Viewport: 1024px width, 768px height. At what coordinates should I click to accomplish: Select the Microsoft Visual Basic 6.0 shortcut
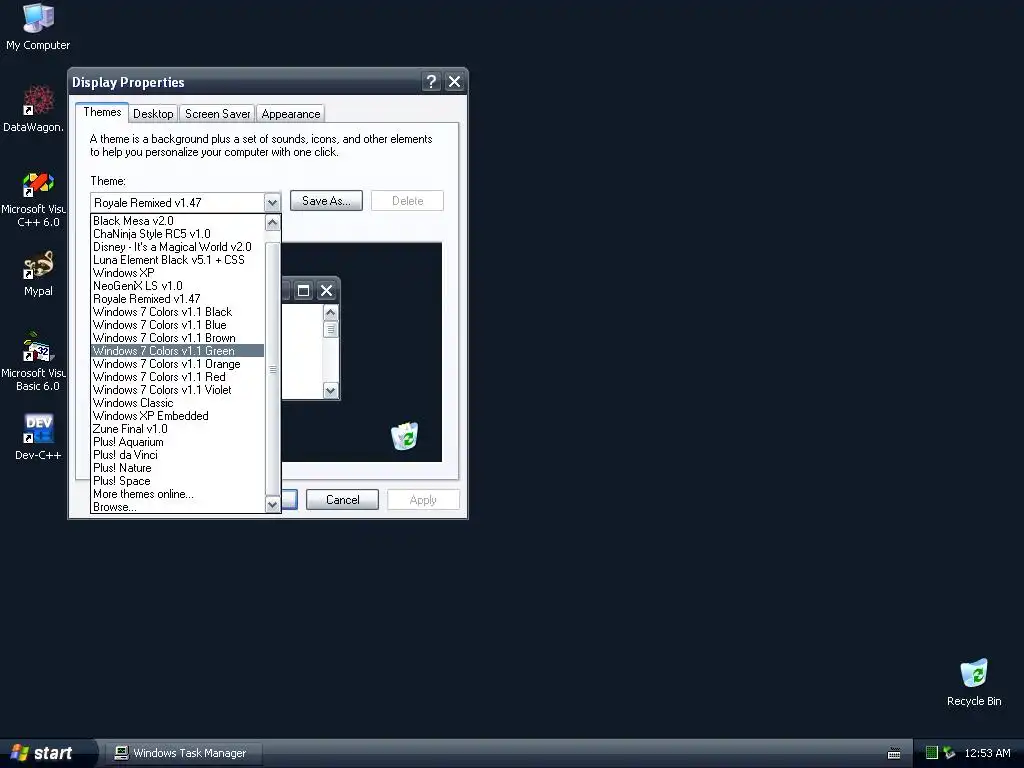pos(34,362)
